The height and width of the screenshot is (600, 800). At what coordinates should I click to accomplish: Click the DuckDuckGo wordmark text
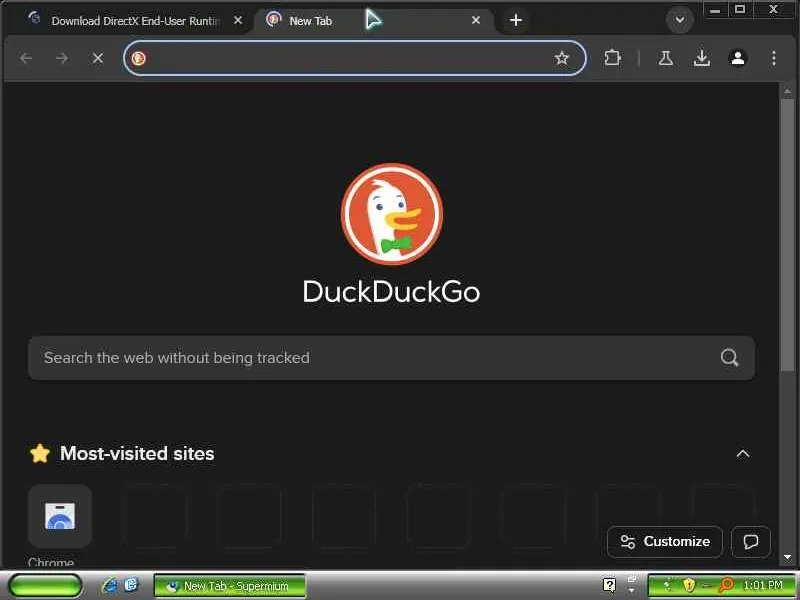(x=391, y=292)
